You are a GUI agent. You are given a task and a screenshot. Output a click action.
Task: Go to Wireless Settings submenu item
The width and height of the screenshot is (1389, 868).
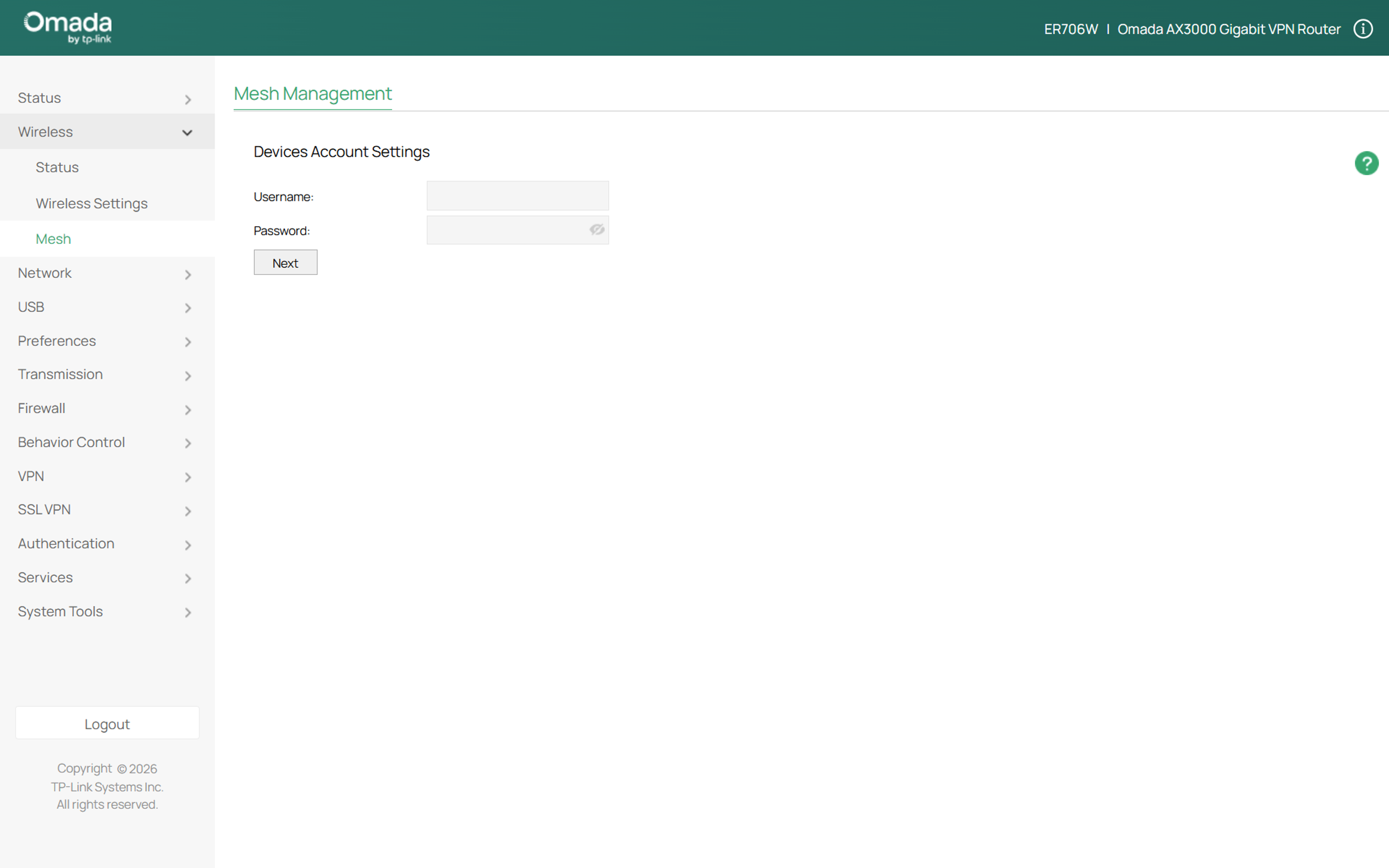(x=107, y=203)
